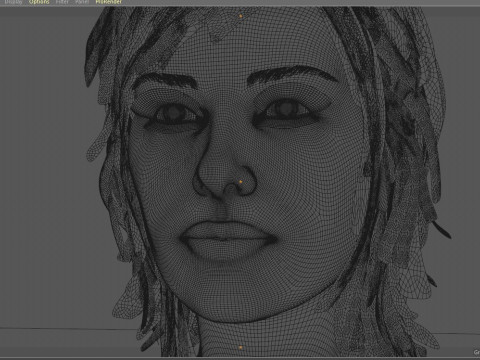The image size is (480, 360).
Task: Open the Panel menu
Action: (x=82, y=2)
